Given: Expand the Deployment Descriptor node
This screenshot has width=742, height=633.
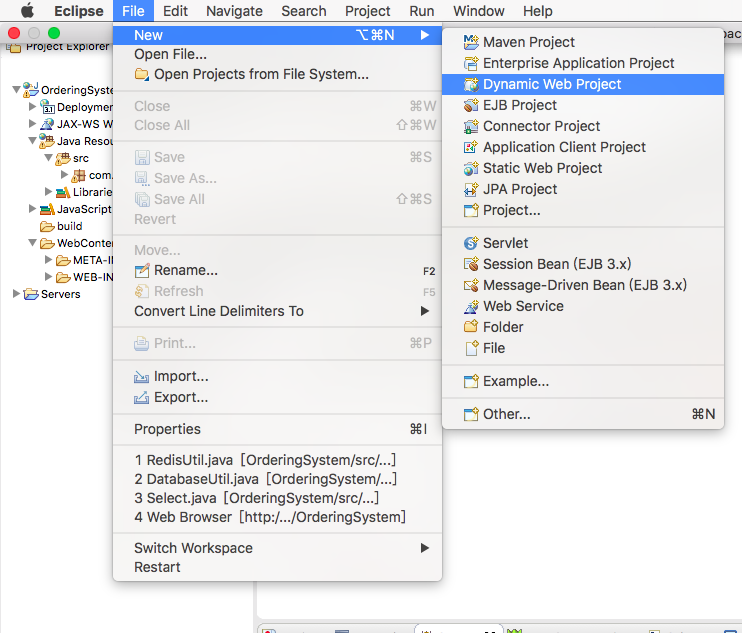Looking at the screenshot, I should (32, 106).
